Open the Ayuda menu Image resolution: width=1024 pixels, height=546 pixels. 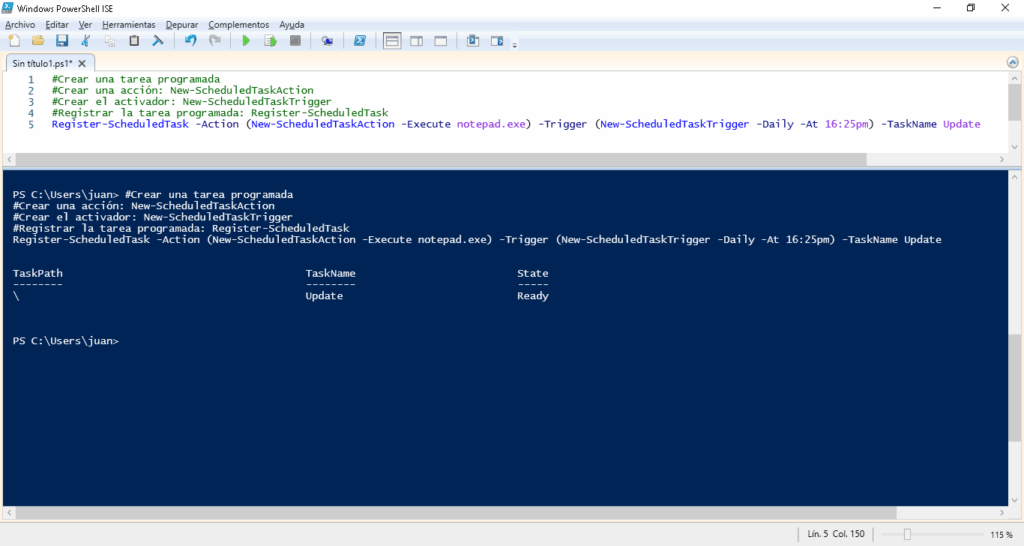[x=291, y=24]
